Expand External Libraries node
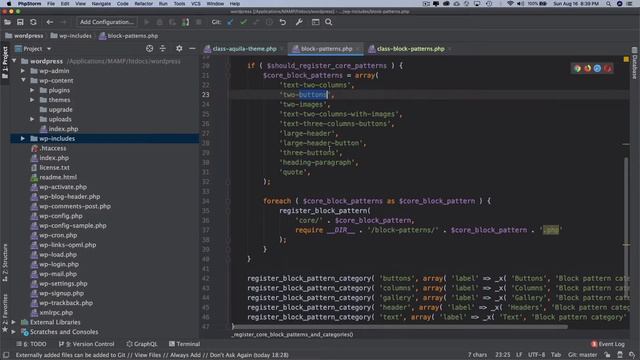Viewport: 640px width, 360px height. pos(13,322)
